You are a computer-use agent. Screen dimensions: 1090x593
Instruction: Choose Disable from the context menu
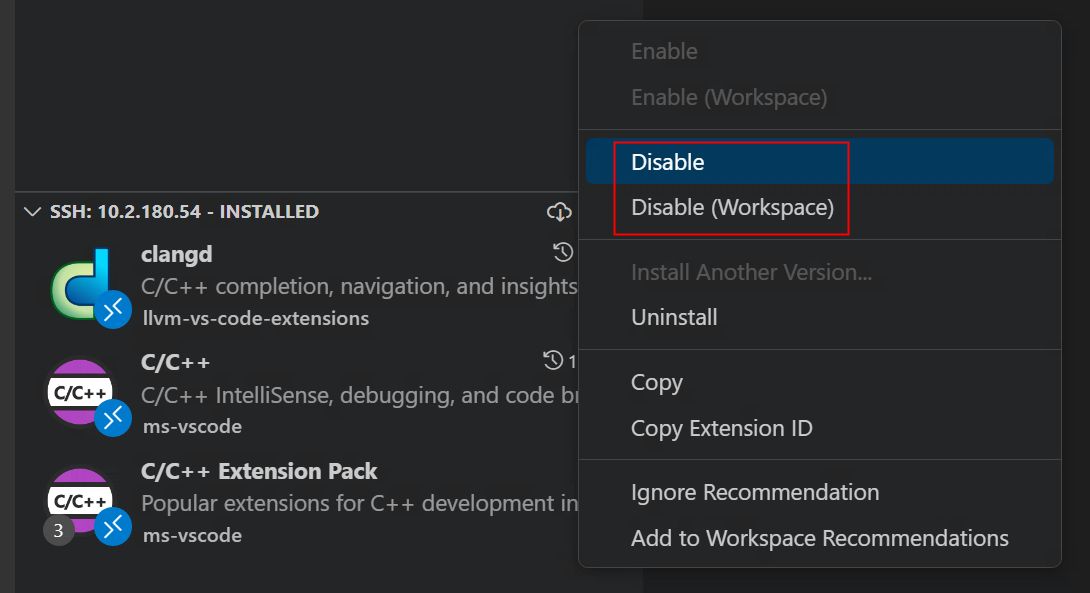(x=668, y=162)
